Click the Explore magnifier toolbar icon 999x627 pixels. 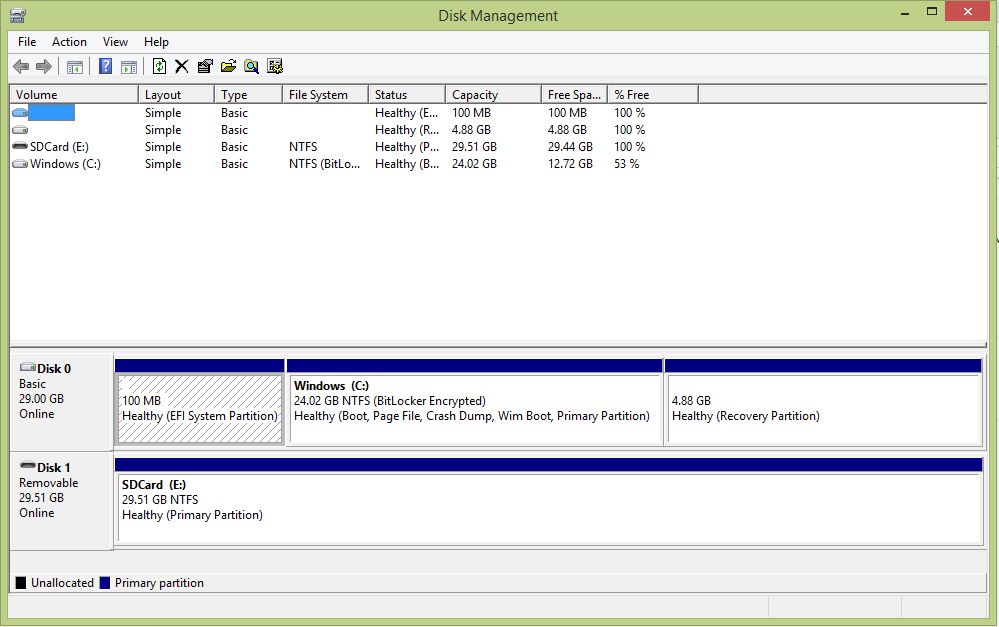click(252, 66)
